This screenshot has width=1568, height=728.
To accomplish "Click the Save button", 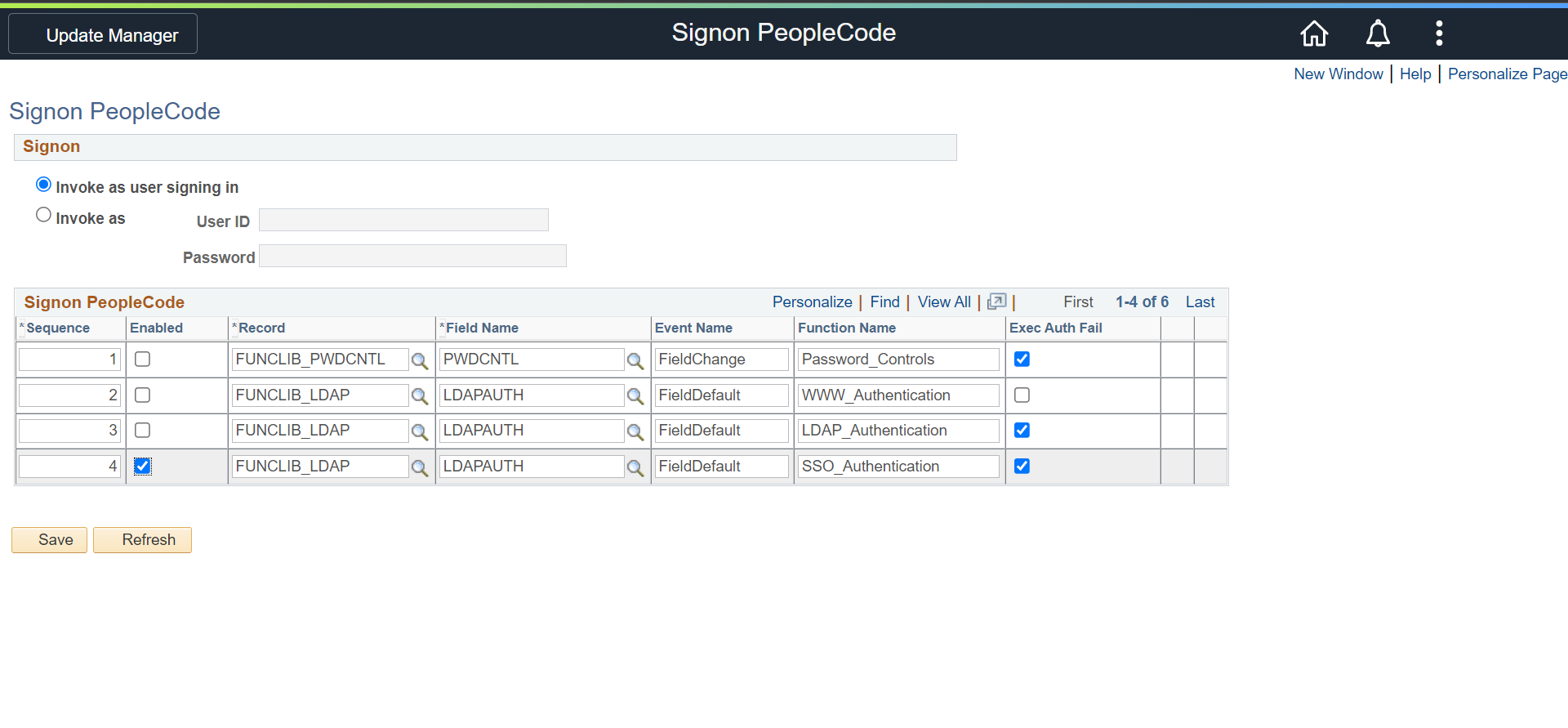I will pyautogui.click(x=49, y=540).
